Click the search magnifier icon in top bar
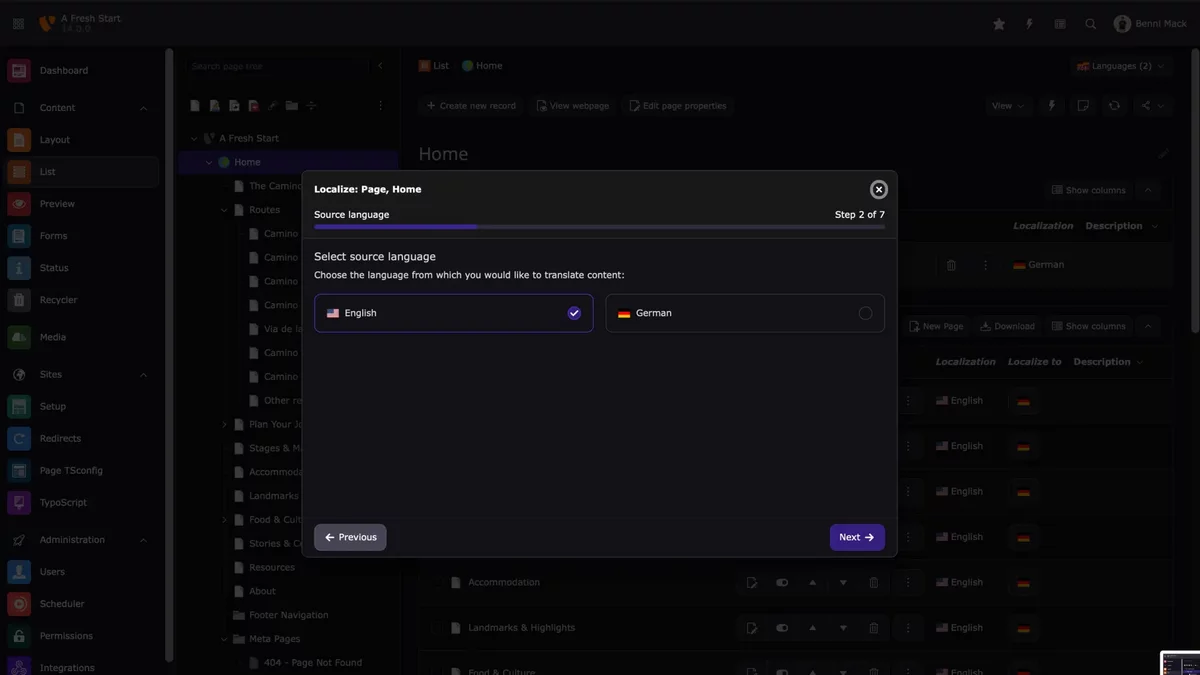The height and width of the screenshot is (675, 1200). (1091, 24)
